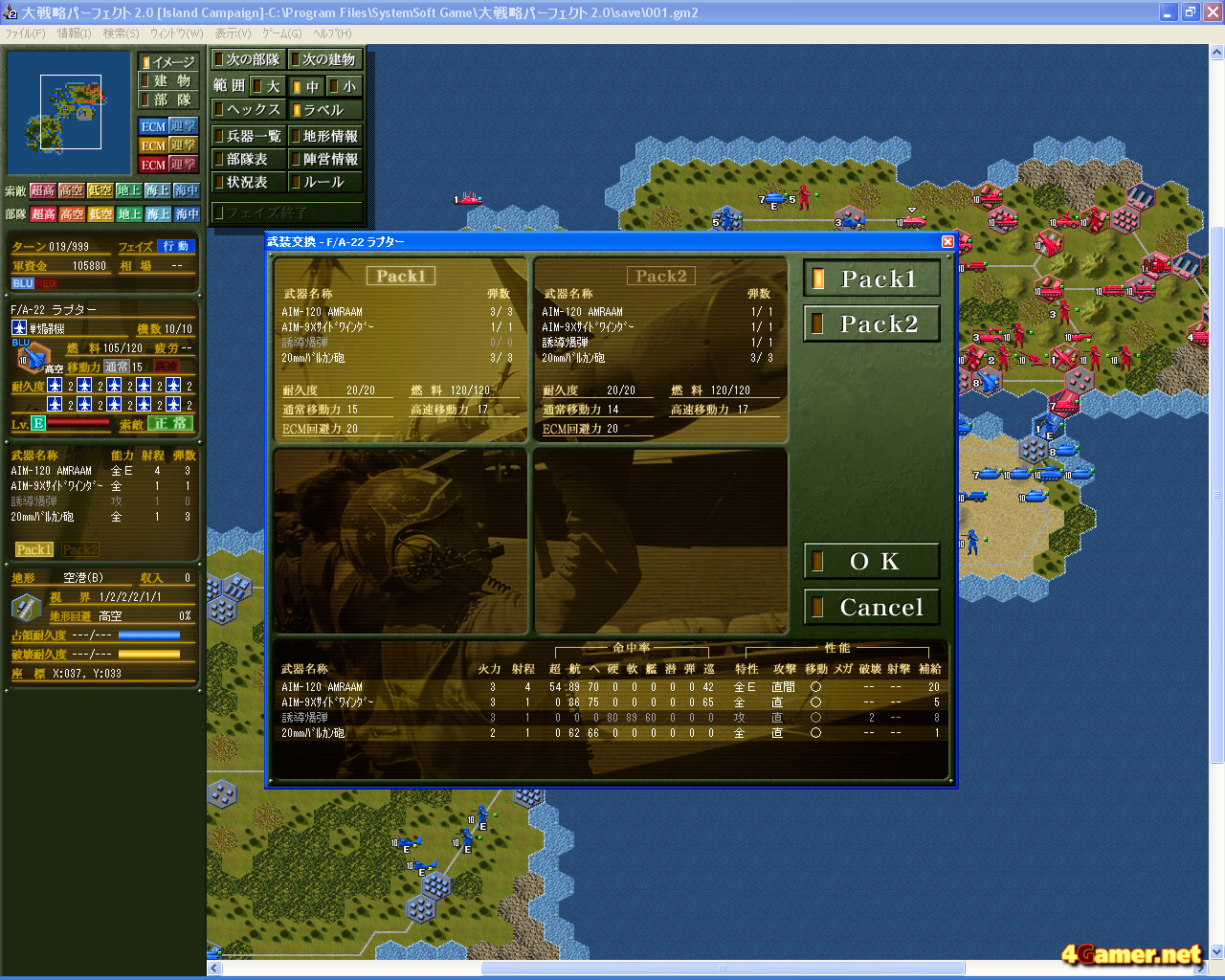Toggle the red ECM indicator
1225x980 pixels.
click(153, 165)
